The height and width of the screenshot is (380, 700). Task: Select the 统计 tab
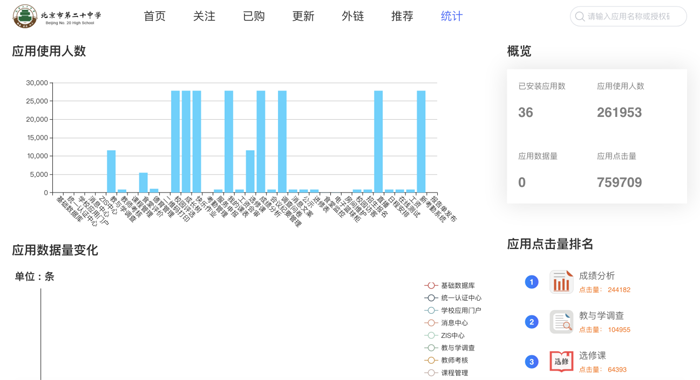tap(452, 16)
